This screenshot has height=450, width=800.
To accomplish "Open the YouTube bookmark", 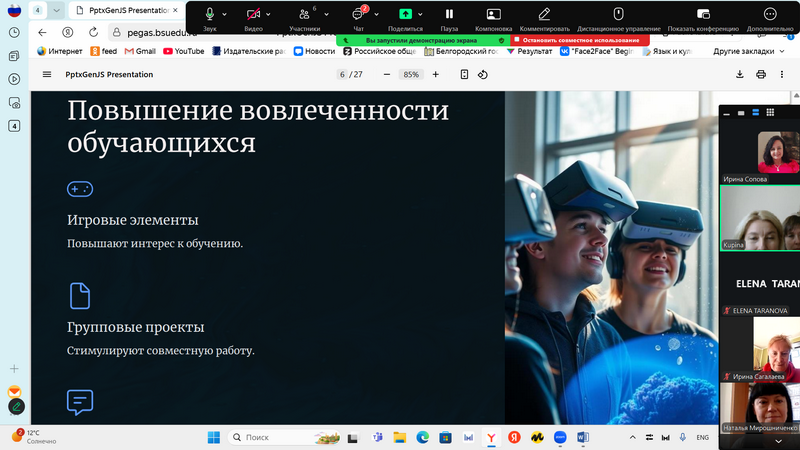I will click(x=183, y=50).
